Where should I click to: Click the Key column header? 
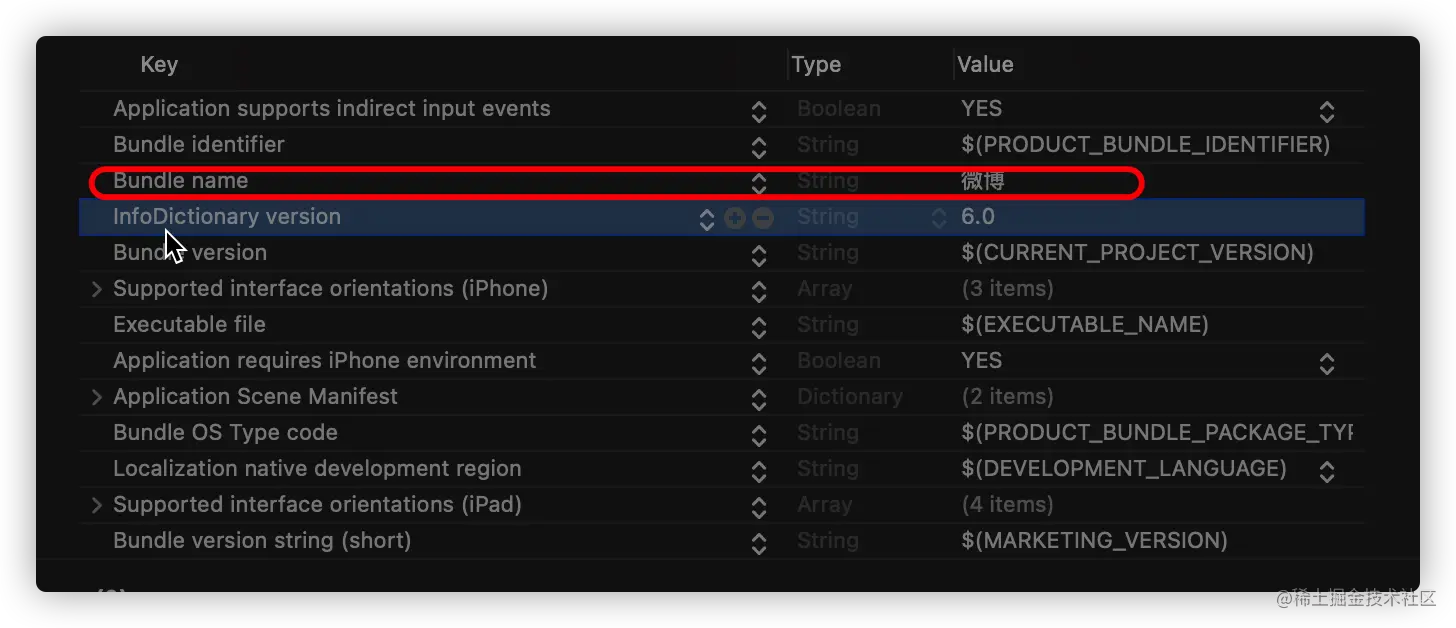click(x=159, y=65)
